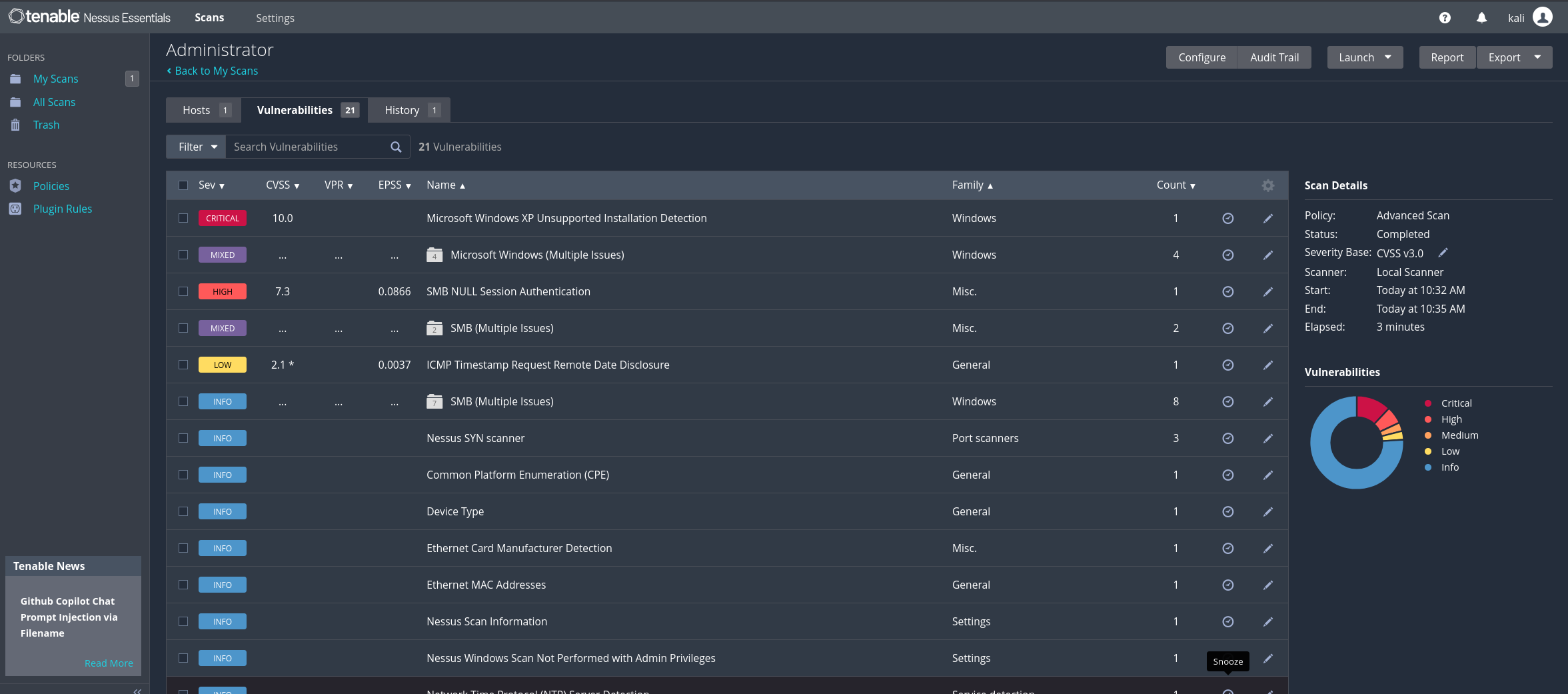The height and width of the screenshot is (694, 1568).
Task: Click the My Scans folder icon
Action: pyautogui.click(x=15, y=79)
